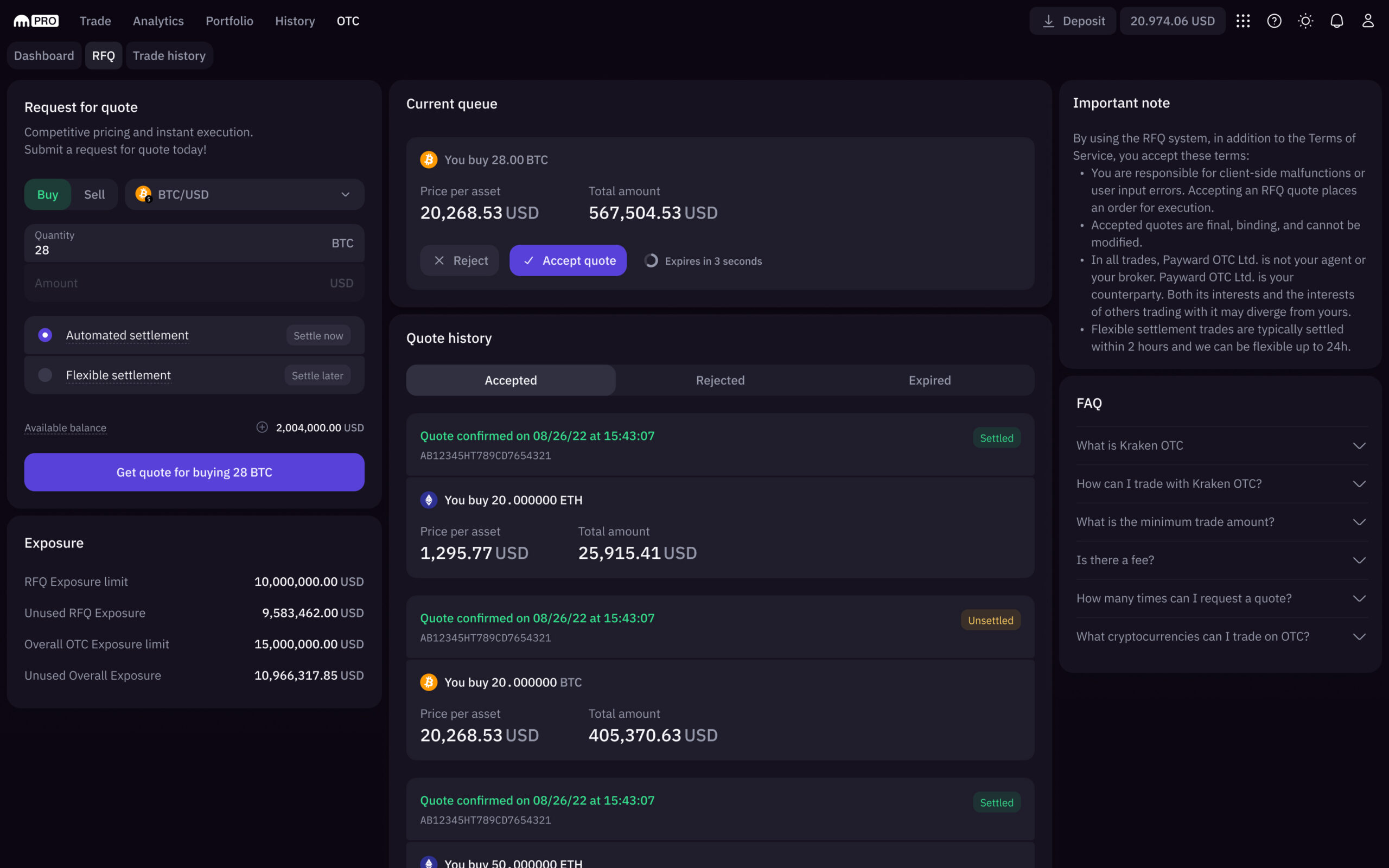The width and height of the screenshot is (1389, 868).
Task: Click the Automated settlement label text
Action: [128, 335]
